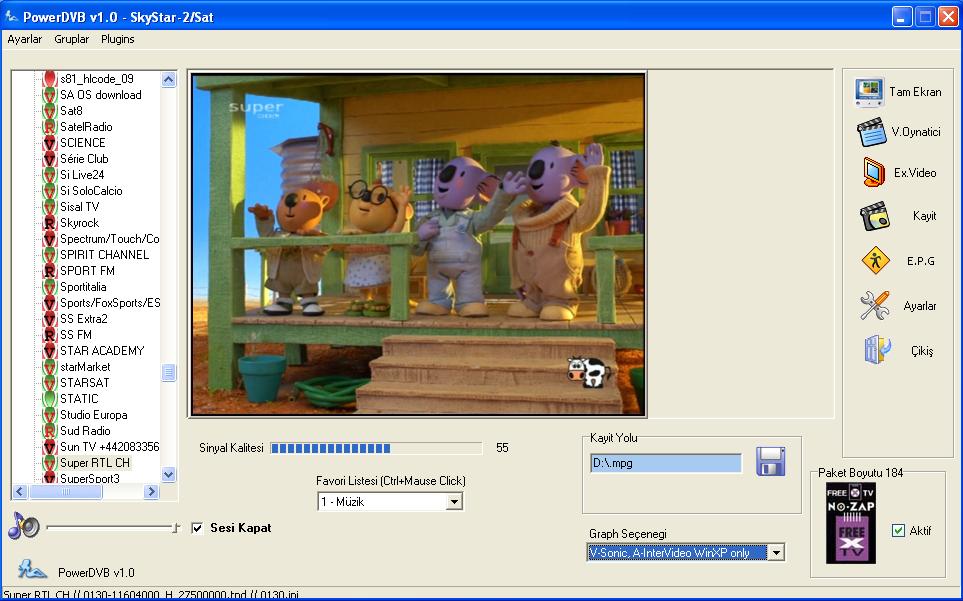Image resolution: width=963 pixels, height=601 pixels.
Task: Click the R icon beside SS FM
Action: click(x=49, y=335)
